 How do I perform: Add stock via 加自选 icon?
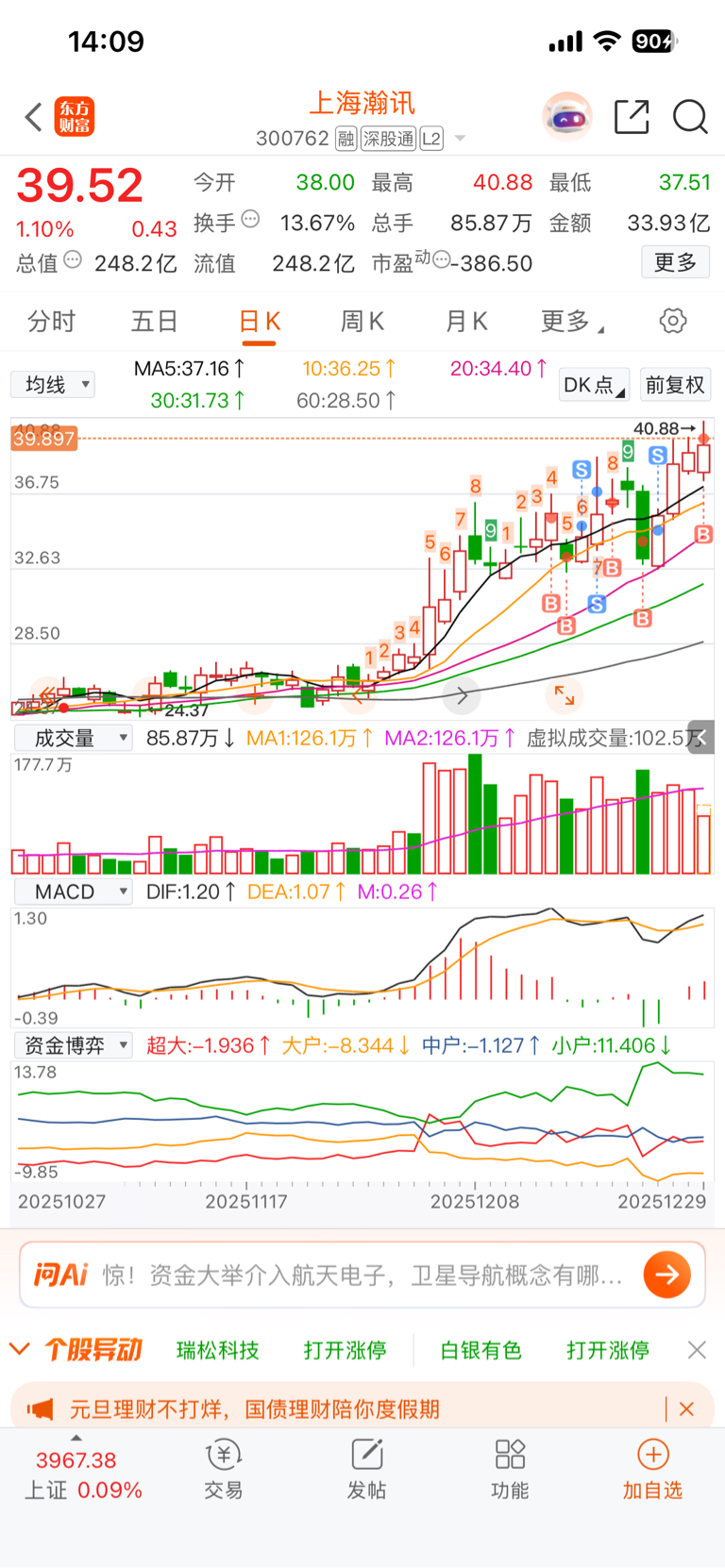pyautogui.click(x=653, y=1455)
